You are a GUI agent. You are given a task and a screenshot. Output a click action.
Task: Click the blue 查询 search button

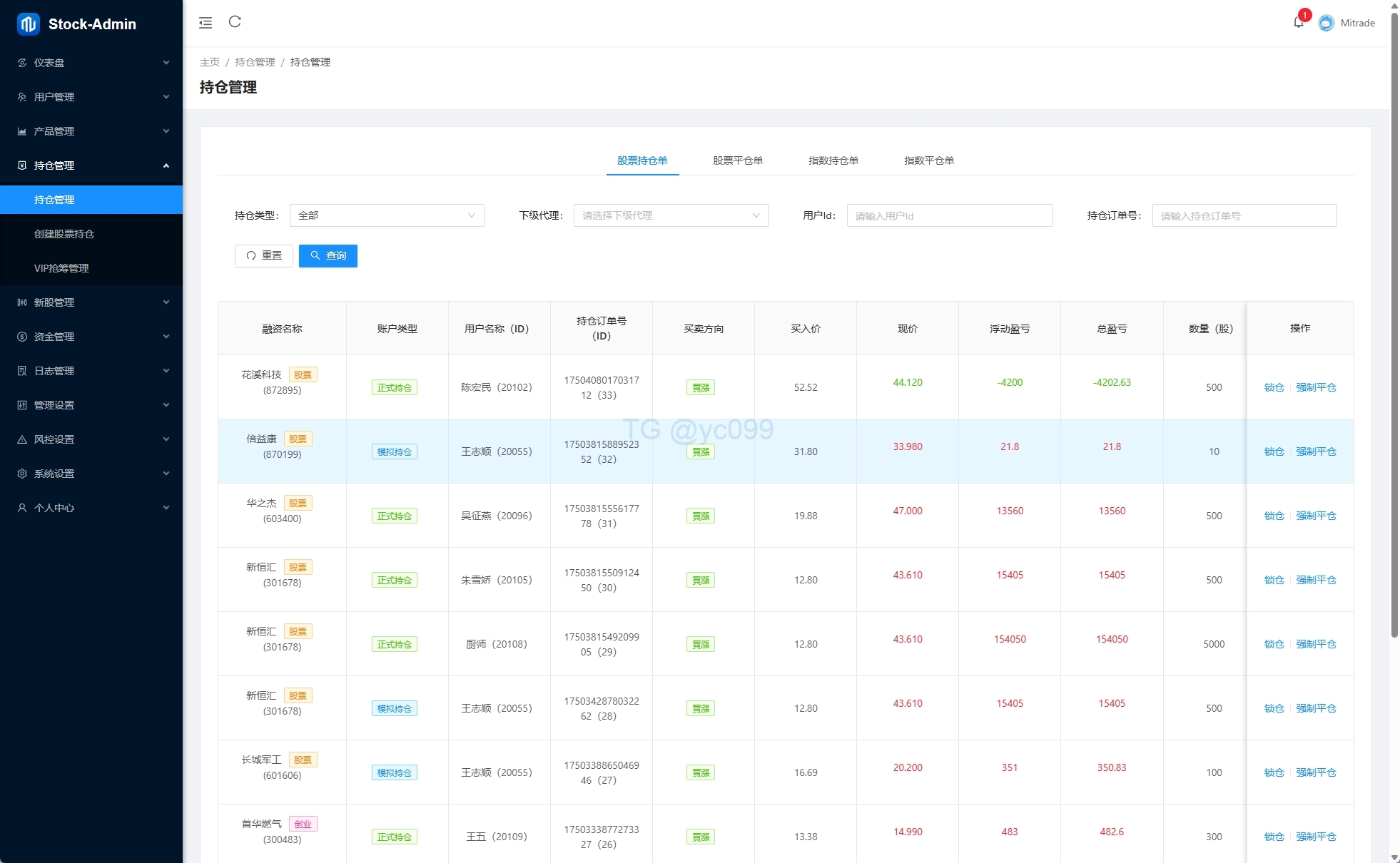[328, 255]
